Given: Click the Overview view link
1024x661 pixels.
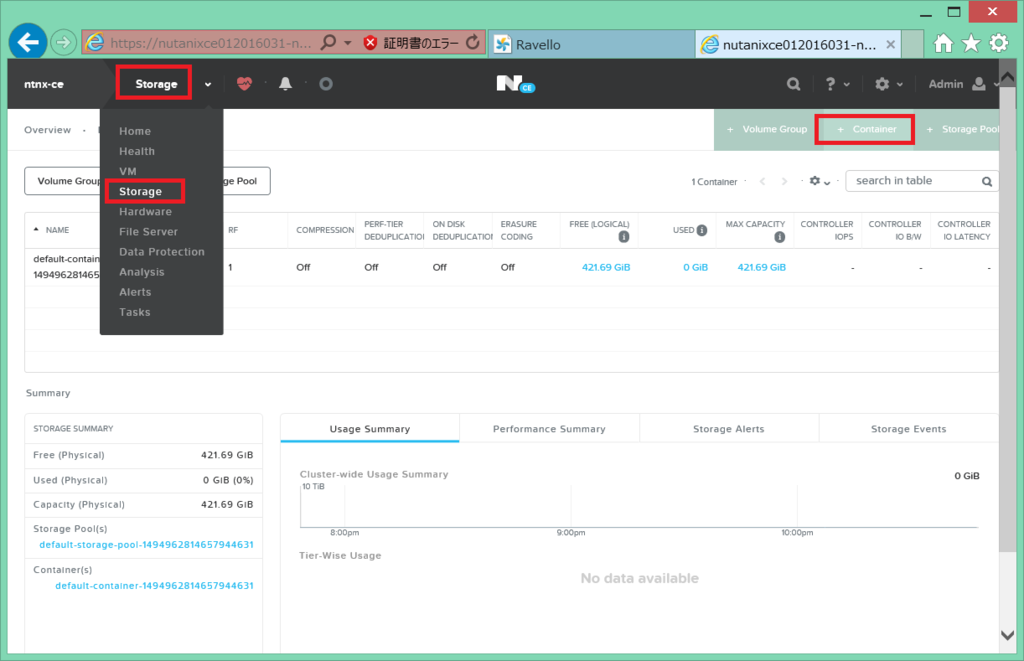Looking at the screenshot, I should [47, 130].
